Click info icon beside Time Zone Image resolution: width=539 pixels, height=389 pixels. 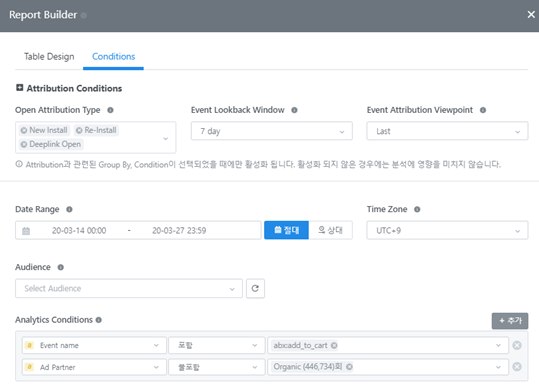click(x=417, y=210)
